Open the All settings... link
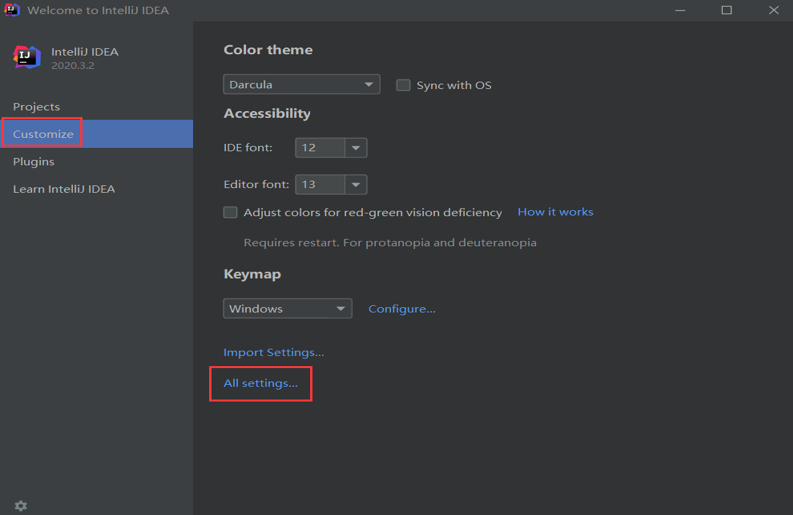This screenshot has width=793, height=515. point(261,383)
